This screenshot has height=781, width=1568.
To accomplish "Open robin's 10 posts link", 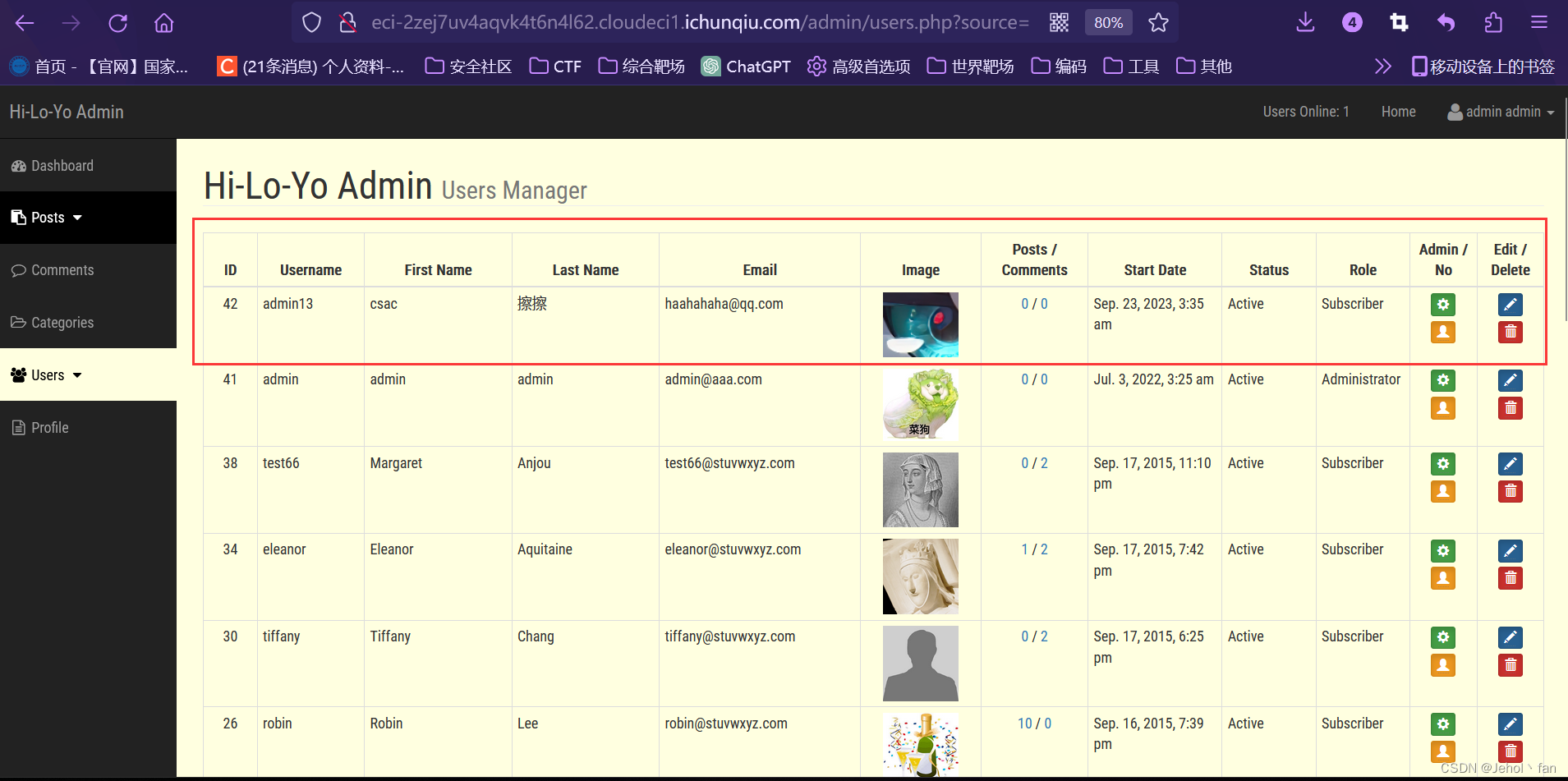I will click(x=1024, y=724).
